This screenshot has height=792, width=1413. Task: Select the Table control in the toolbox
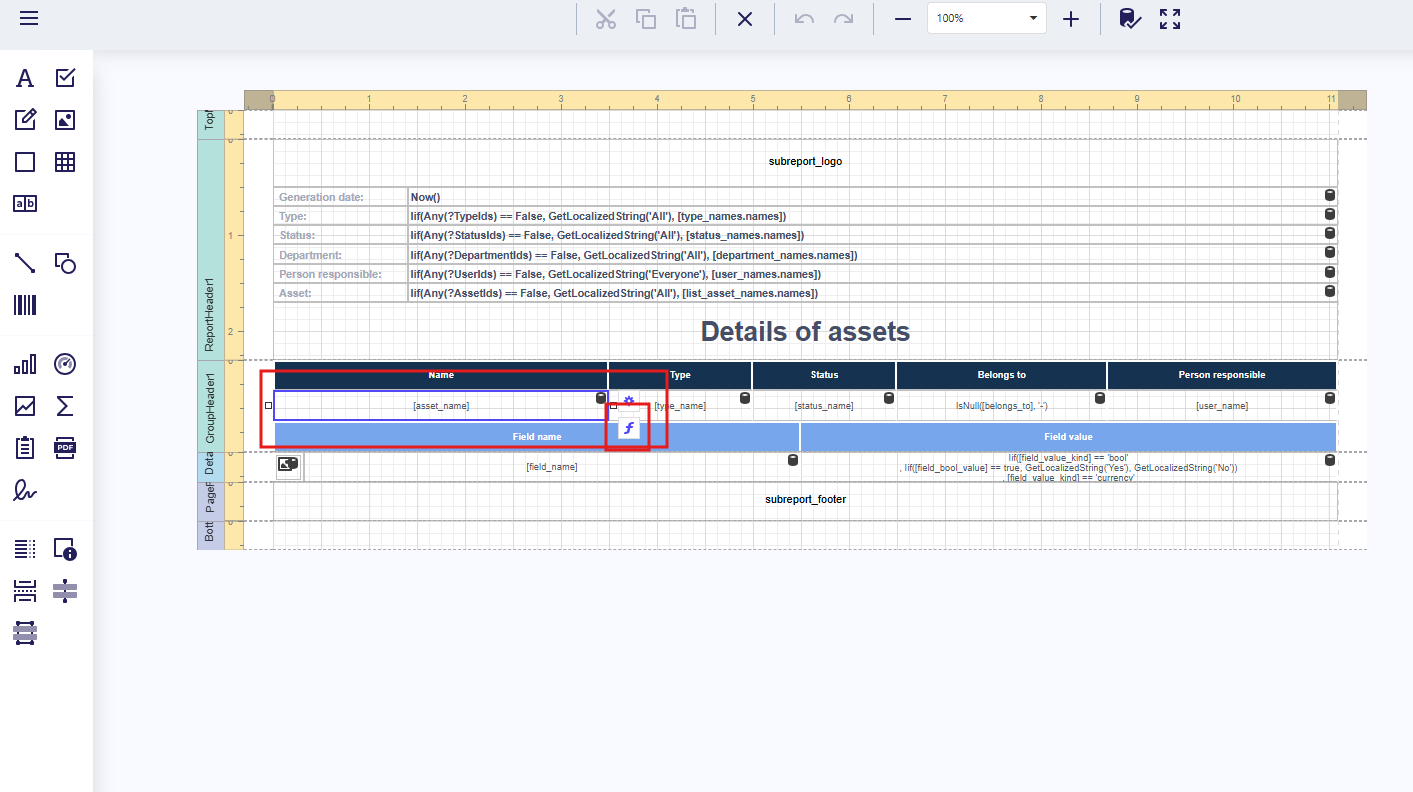point(65,162)
